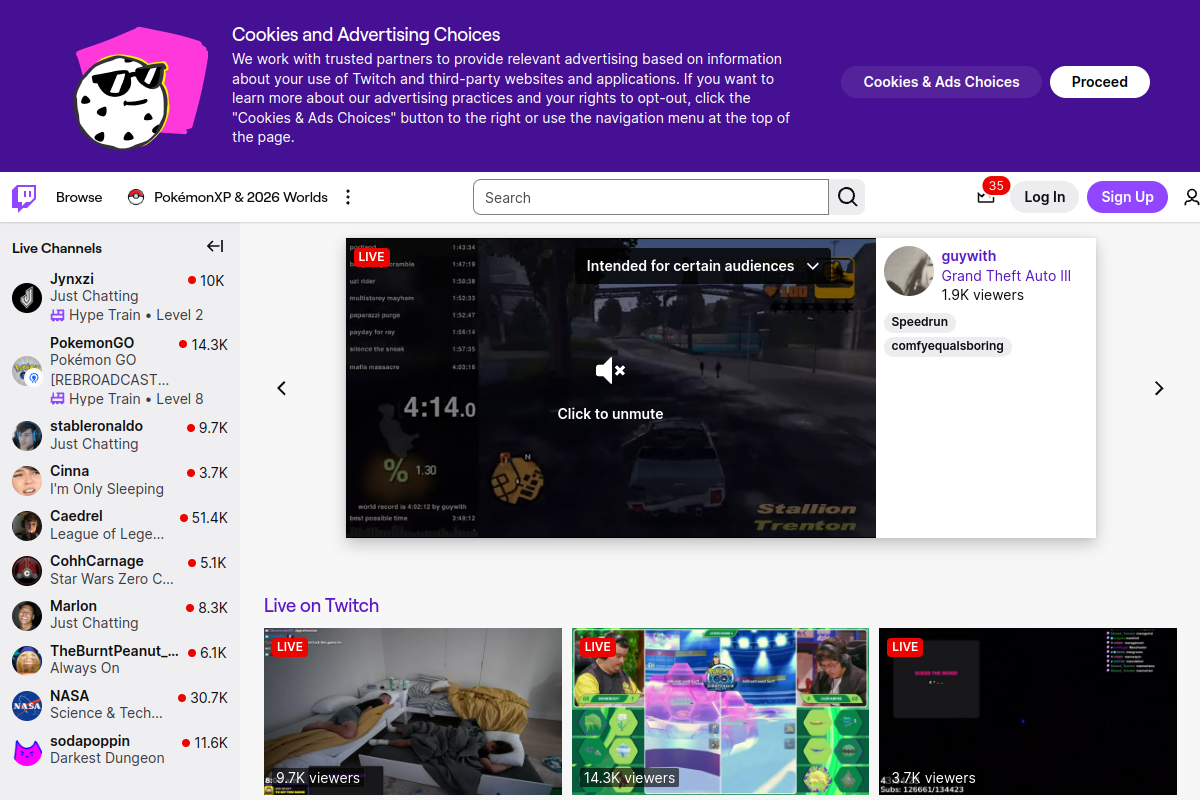Open the Prime loot inbox icon

[x=986, y=197]
